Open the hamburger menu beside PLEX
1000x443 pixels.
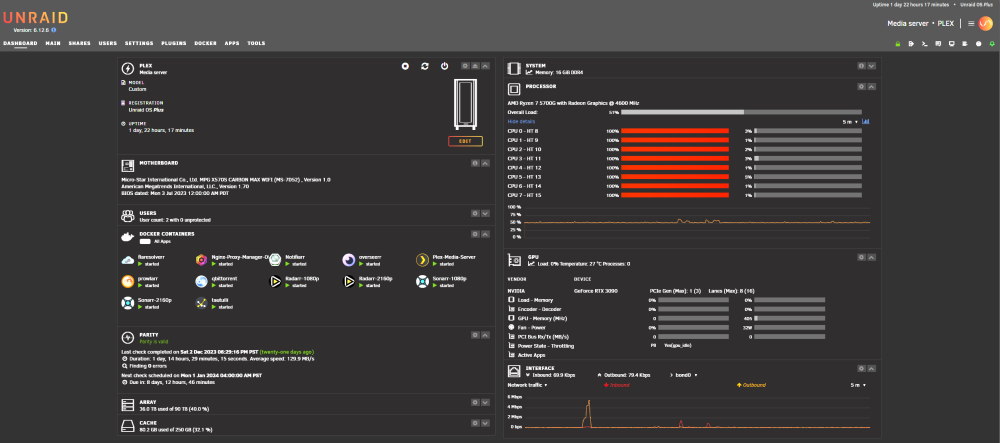[971, 24]
